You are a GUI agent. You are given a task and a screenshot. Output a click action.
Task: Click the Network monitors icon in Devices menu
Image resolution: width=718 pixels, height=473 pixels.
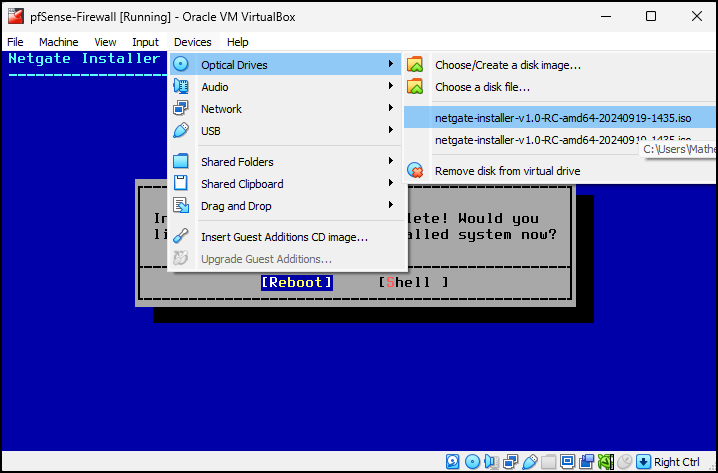coord(181,109)
